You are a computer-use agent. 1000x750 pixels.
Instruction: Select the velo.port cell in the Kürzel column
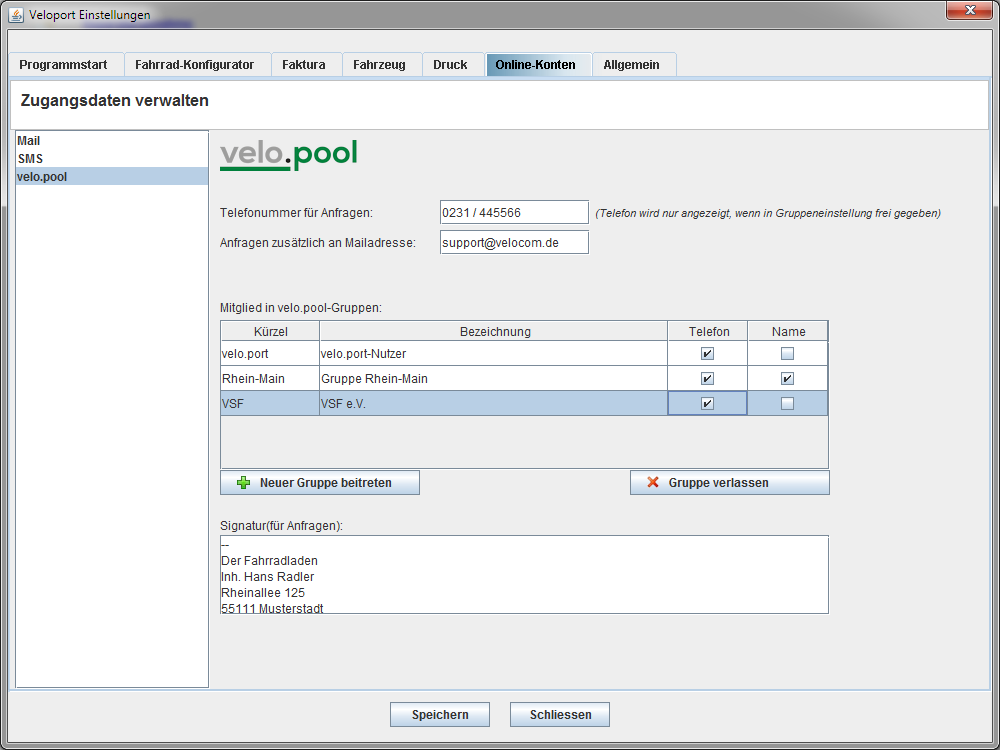(270, 353)
